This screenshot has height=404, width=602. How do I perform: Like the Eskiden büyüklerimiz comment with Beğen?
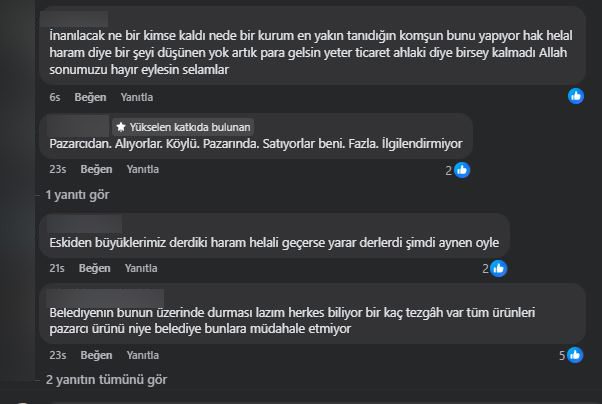(94, 268)
